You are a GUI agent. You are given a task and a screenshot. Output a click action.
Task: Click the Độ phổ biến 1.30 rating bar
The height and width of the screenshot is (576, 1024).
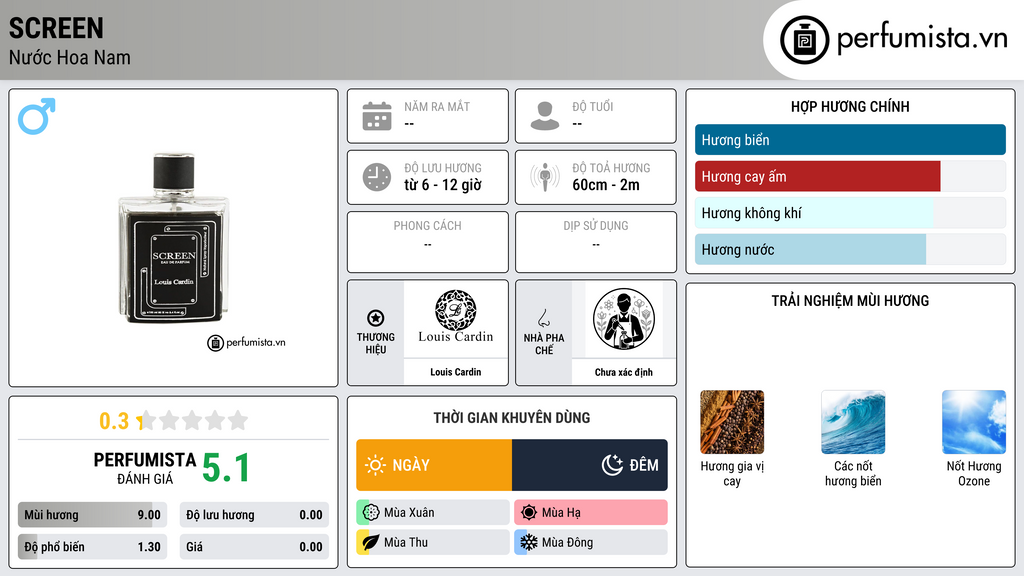pos(92,547)
